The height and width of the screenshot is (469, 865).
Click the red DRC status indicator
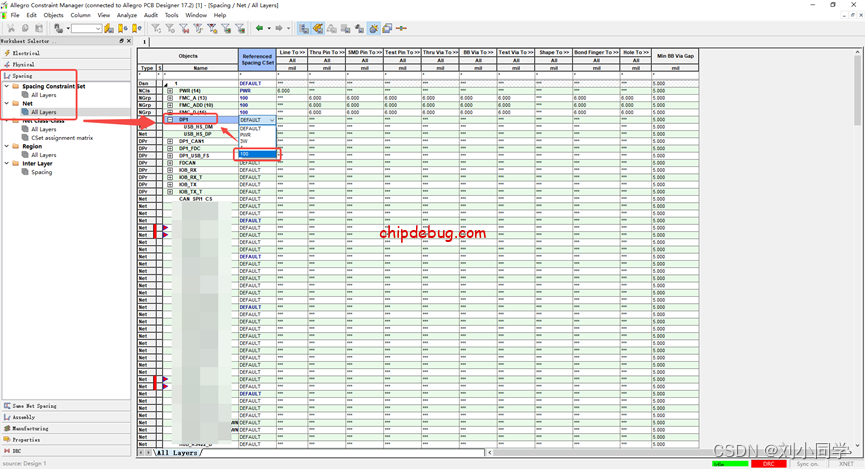click(x=769, y=464)
